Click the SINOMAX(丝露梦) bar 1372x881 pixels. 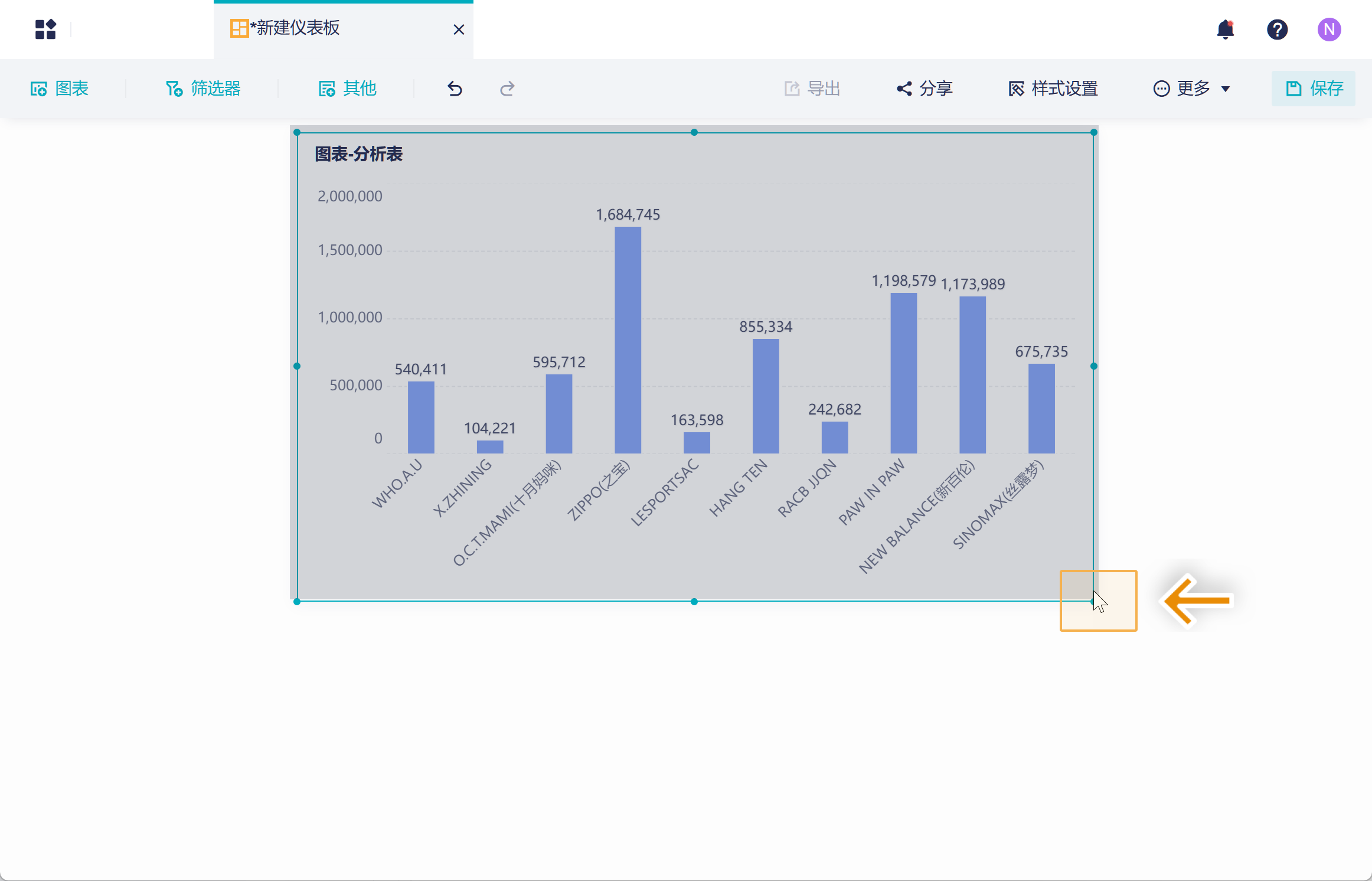tap(1041, 409)
